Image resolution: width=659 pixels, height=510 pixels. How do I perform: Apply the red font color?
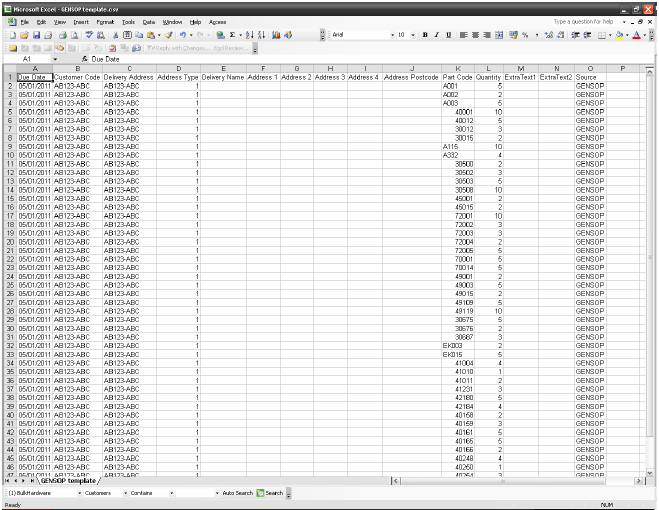[636, 35]
